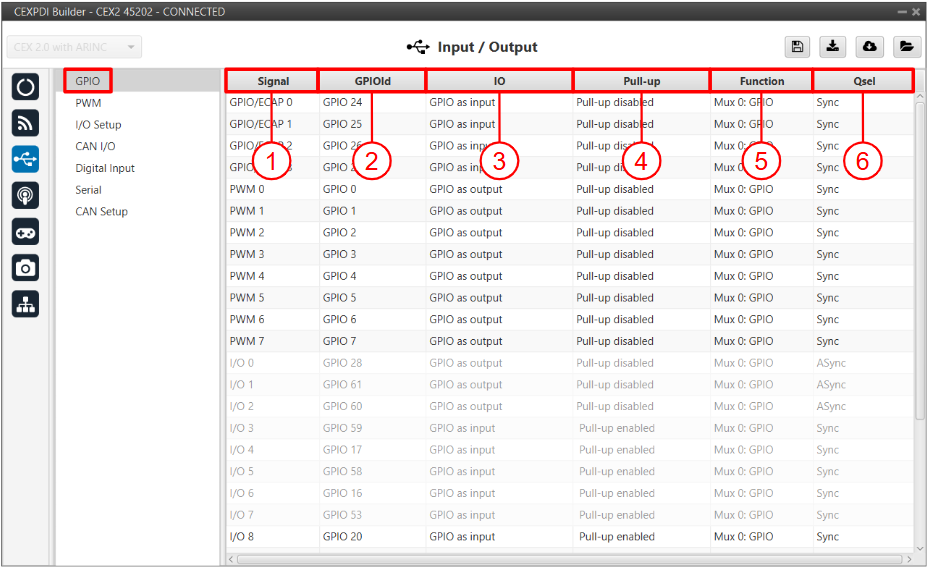Open the RSS signal icon sidebar section
928x568 pixels.
coord(26,122)
